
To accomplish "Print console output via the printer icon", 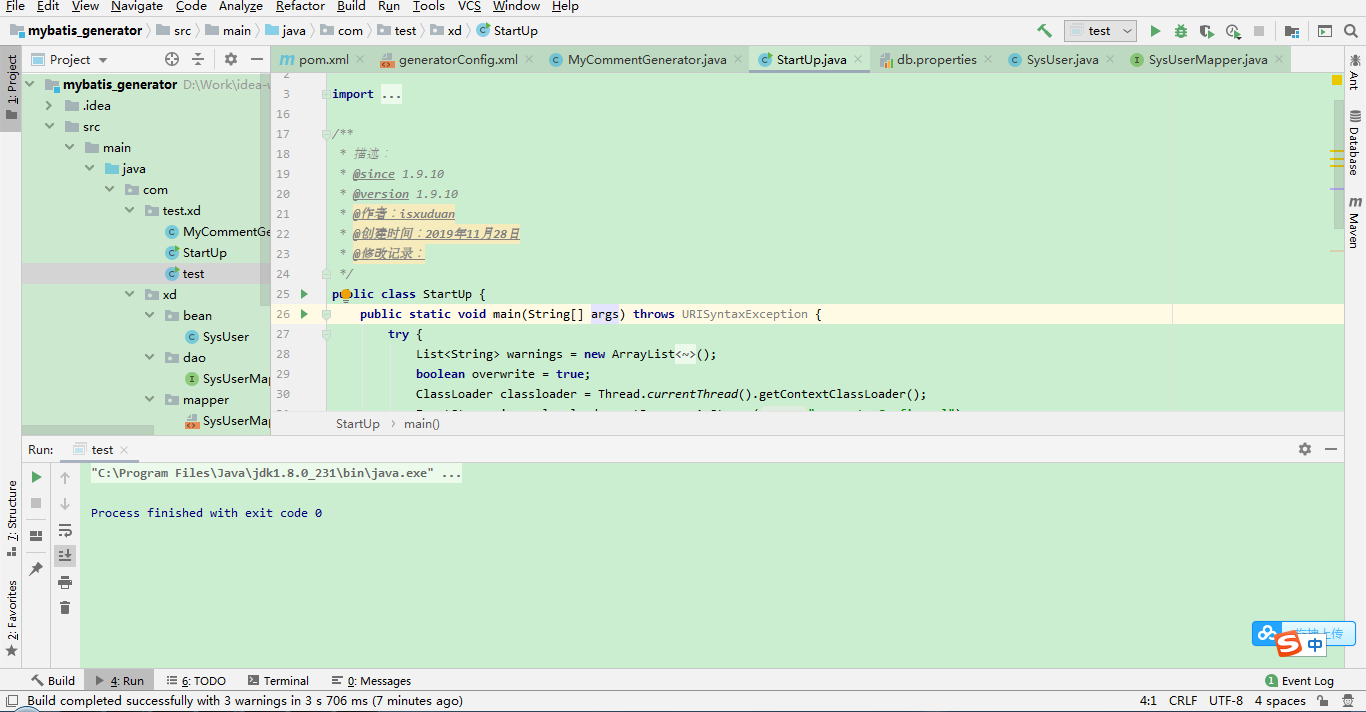I will click(x=65, y=582).
